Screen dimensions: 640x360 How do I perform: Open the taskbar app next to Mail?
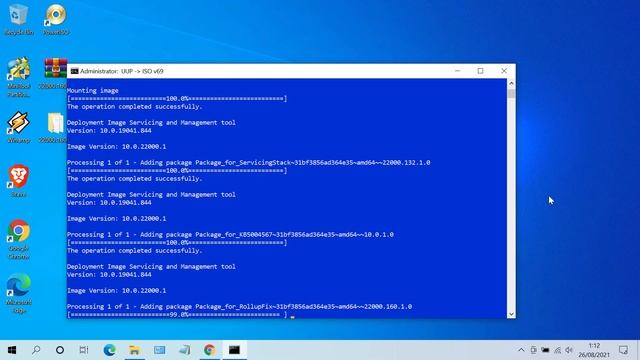(184, 350)
